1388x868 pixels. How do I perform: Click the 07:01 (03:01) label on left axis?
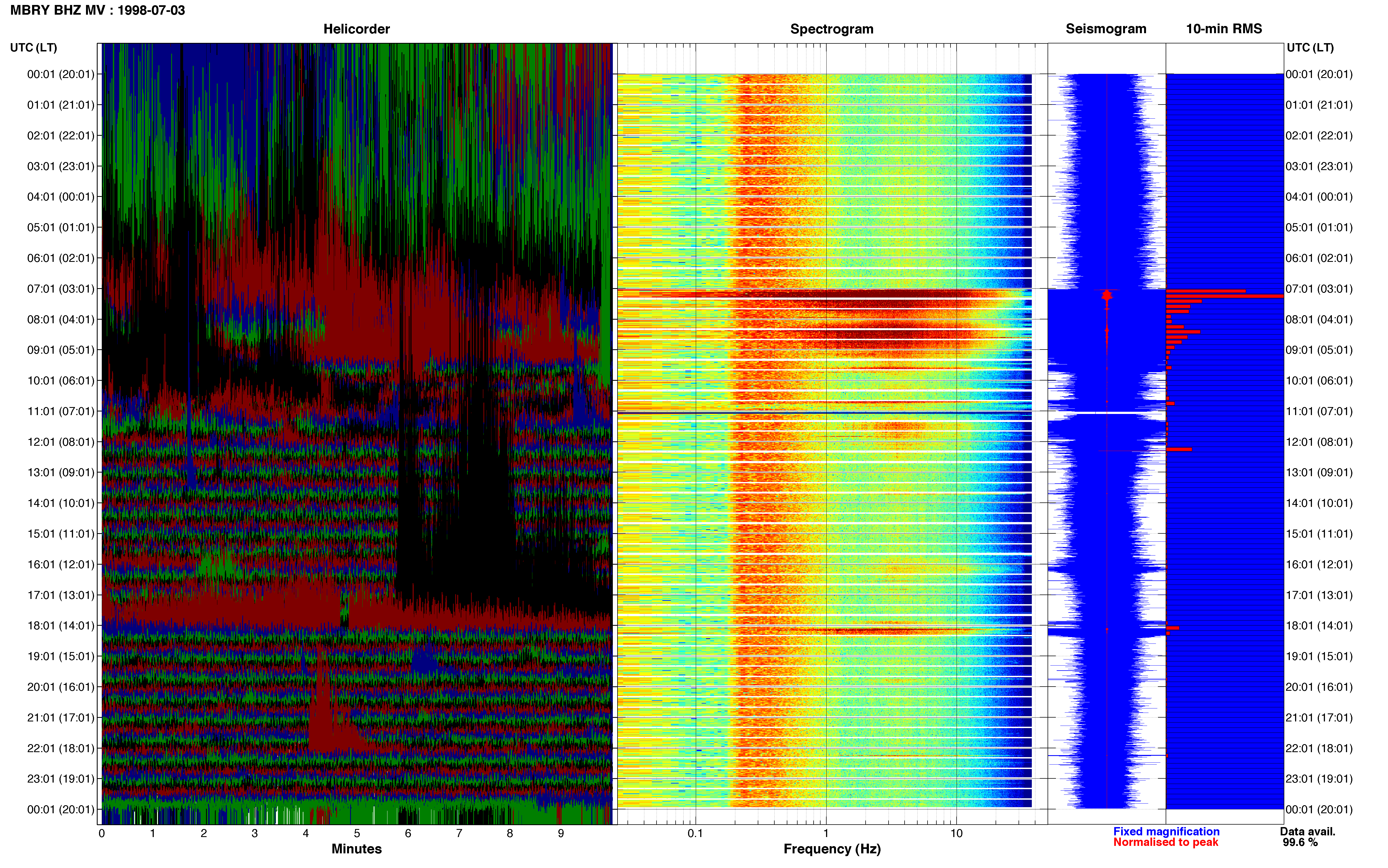click(61, 289)
